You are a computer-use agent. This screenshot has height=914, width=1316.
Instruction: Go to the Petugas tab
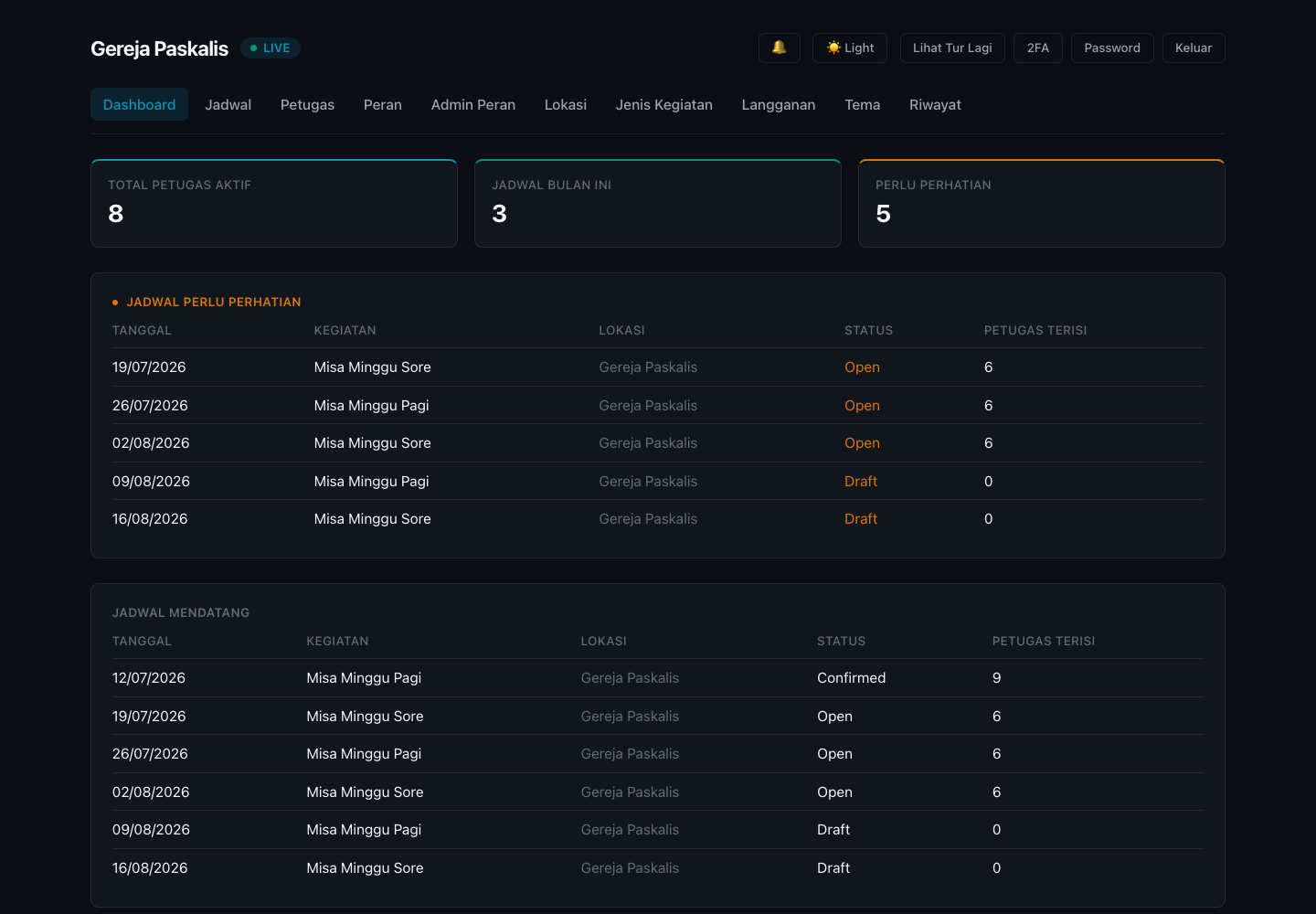pyautogui.click(x=307, y=104)
